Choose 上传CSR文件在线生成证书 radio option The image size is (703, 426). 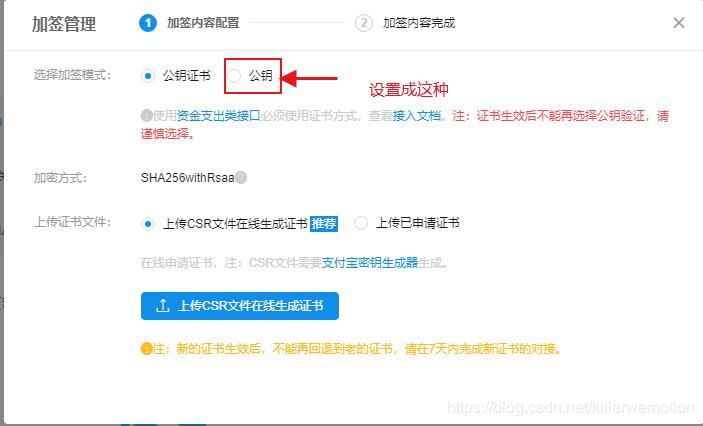148,223
